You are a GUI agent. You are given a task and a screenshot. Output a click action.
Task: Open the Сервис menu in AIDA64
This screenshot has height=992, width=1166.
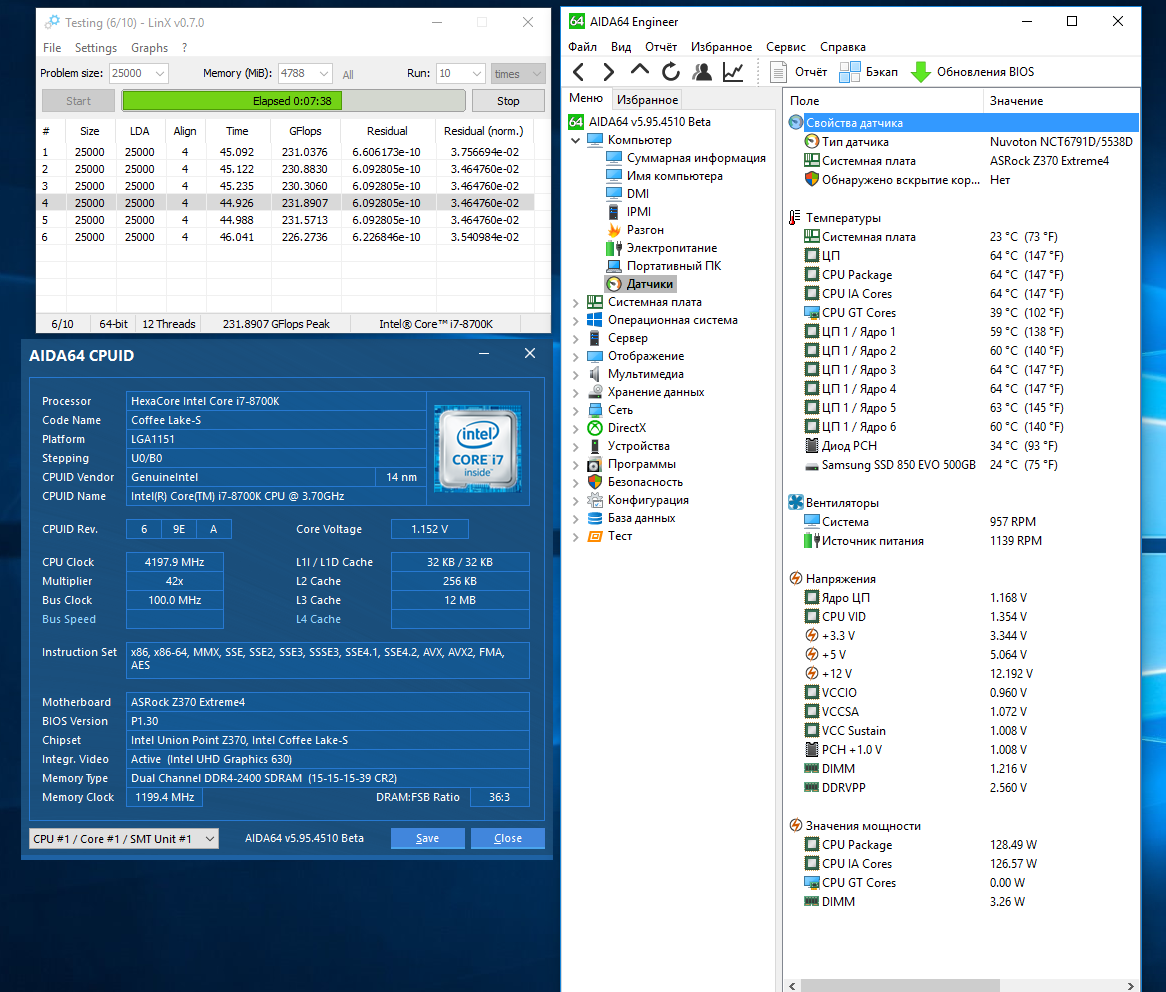(786, 47)
